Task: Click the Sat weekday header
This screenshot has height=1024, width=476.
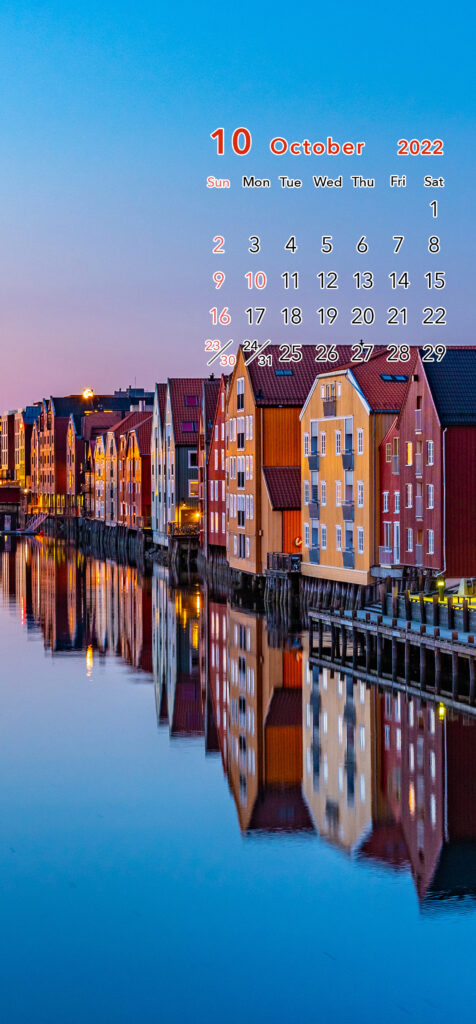Action: [x=434, y=182]
